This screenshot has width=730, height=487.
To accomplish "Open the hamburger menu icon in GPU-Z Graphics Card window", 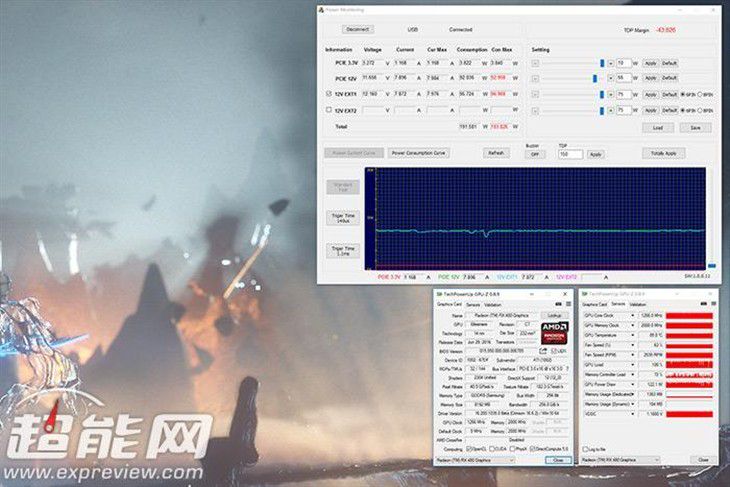I will pos(568,304).
